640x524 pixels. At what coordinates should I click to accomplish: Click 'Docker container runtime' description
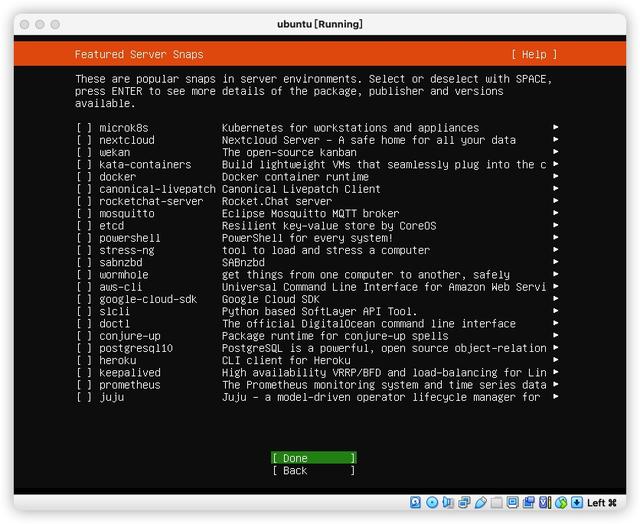pyautogui.click(x=295, y=177)
